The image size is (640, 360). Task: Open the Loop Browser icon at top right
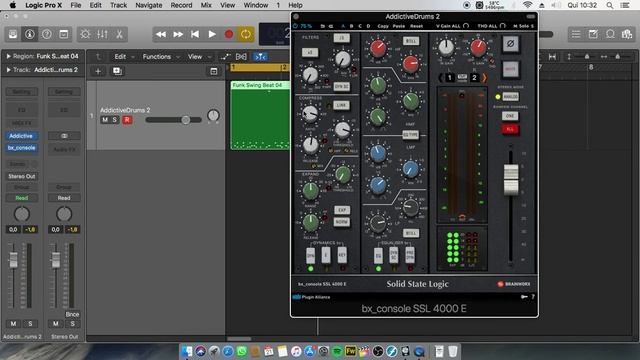click(x=610, y=34)
